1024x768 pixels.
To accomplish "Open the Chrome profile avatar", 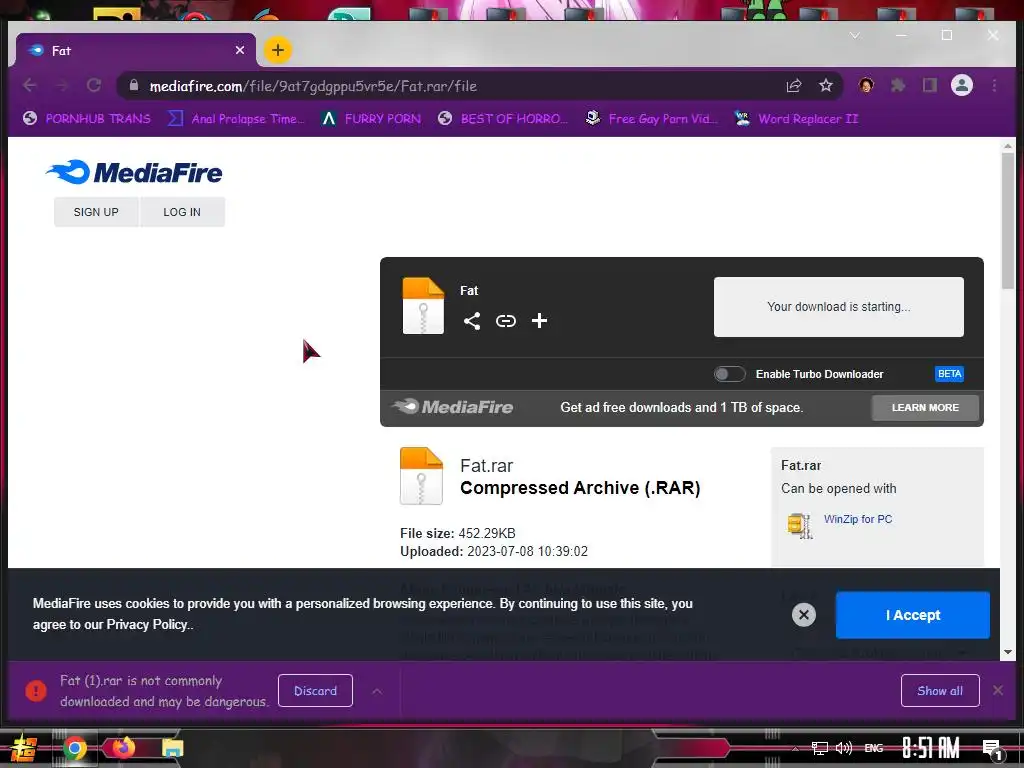I will pos(962,86).
